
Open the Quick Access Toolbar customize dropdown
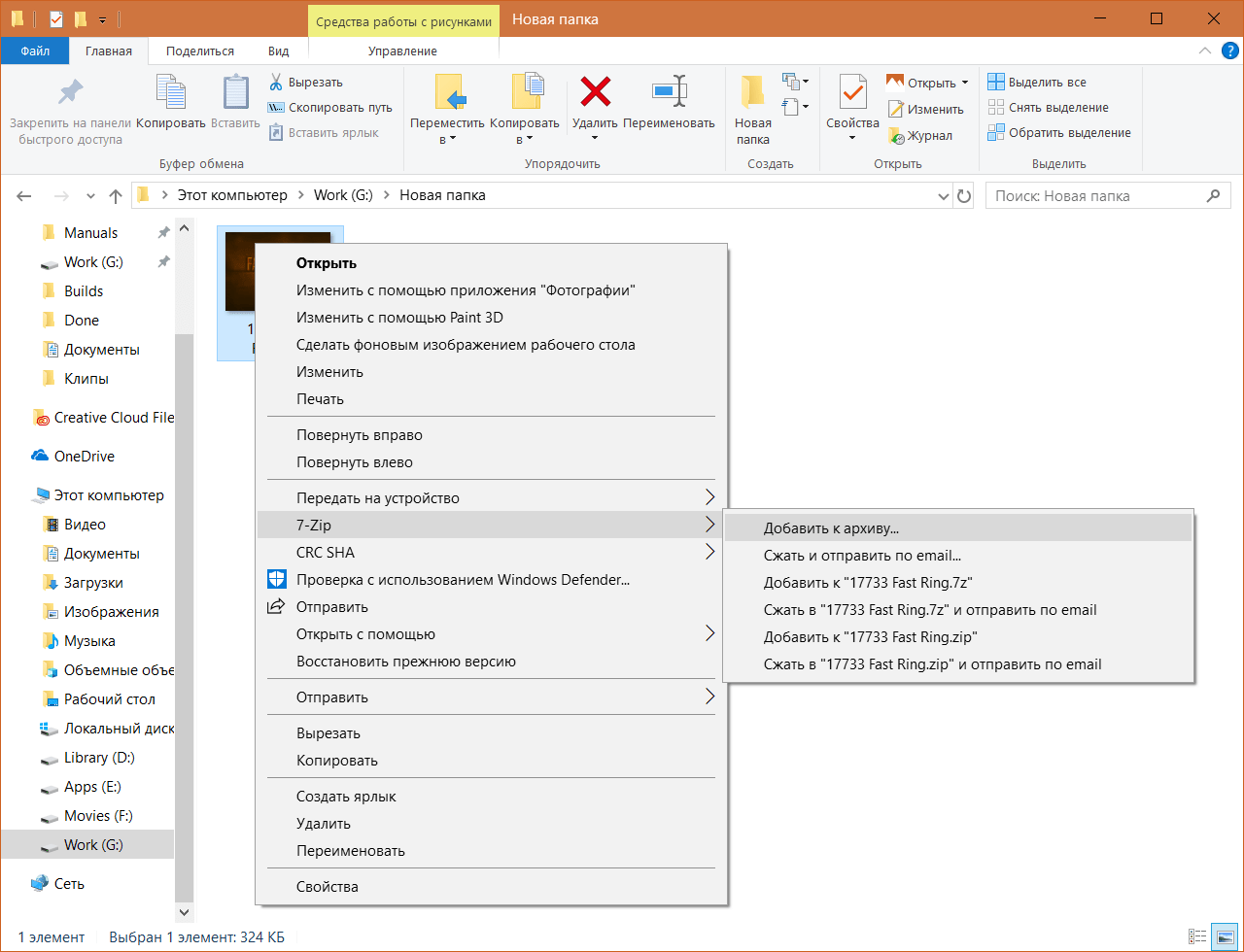click(102, 19)
